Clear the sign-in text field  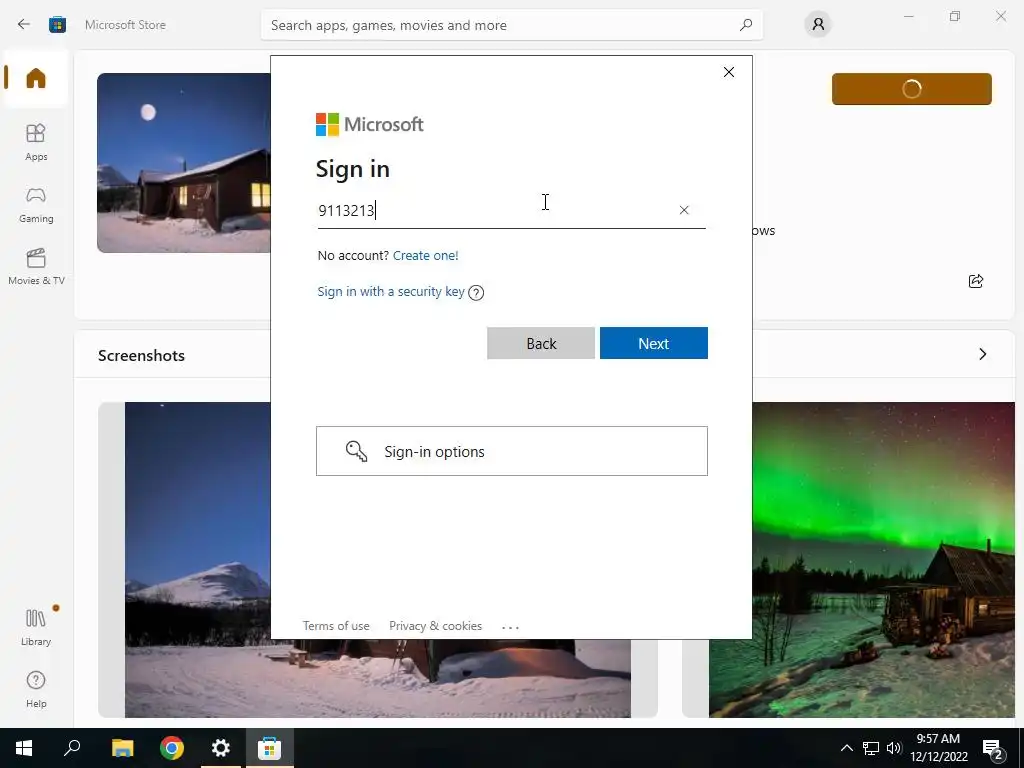(x=684, y=210)
